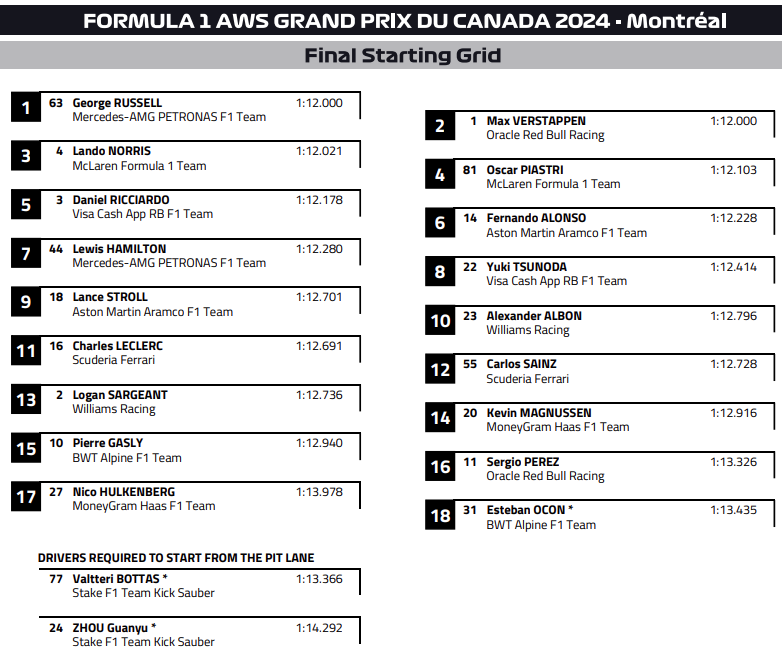The height and width of the screenshot is (661, 782).
Task: Click Max VERSTAPPEN's name
Action: pyautogui.click(x=536, y=121)
